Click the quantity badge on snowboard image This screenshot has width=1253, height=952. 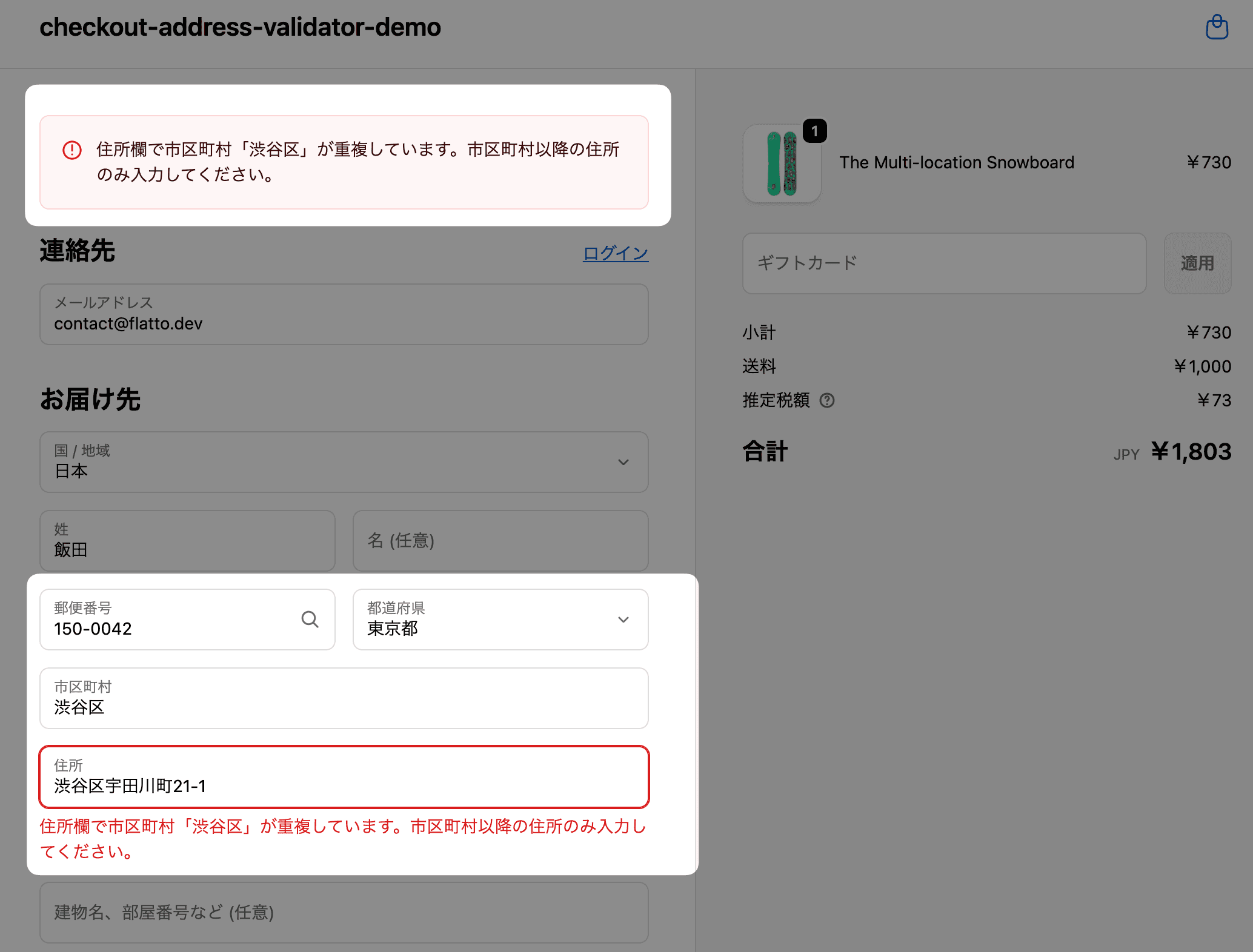tap(814, 131)
